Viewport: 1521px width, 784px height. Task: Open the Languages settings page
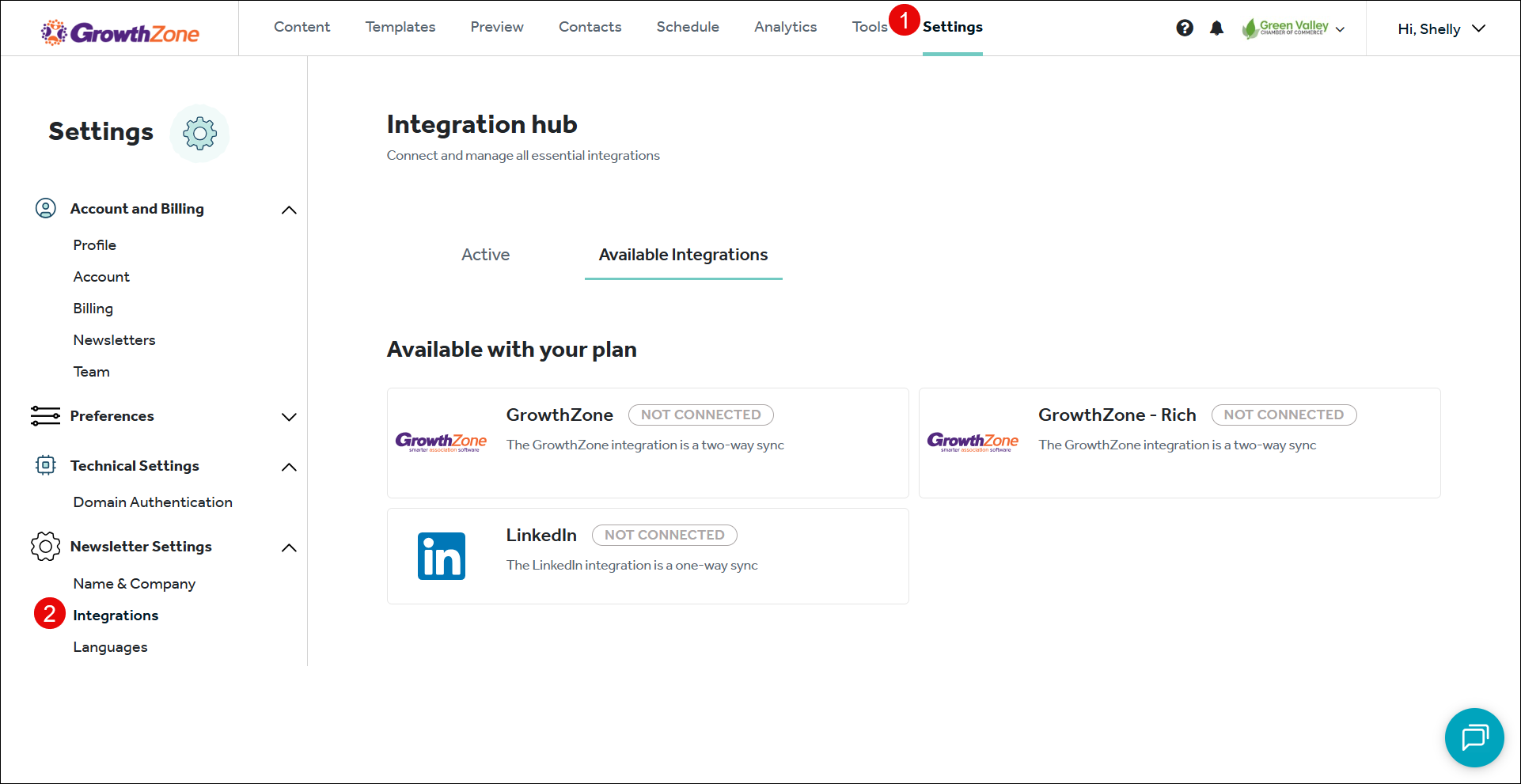(110, 646)
